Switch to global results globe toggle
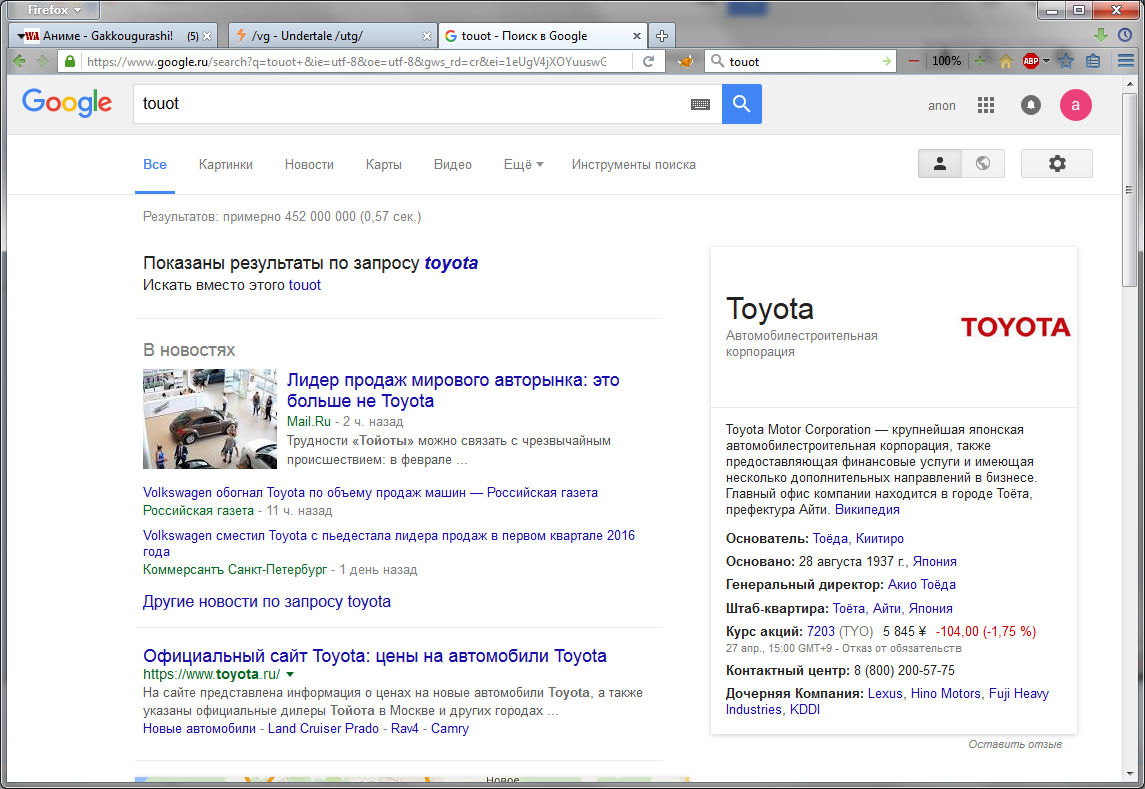The width and height of the screenshot is (1145, 789). click(983, 164)
